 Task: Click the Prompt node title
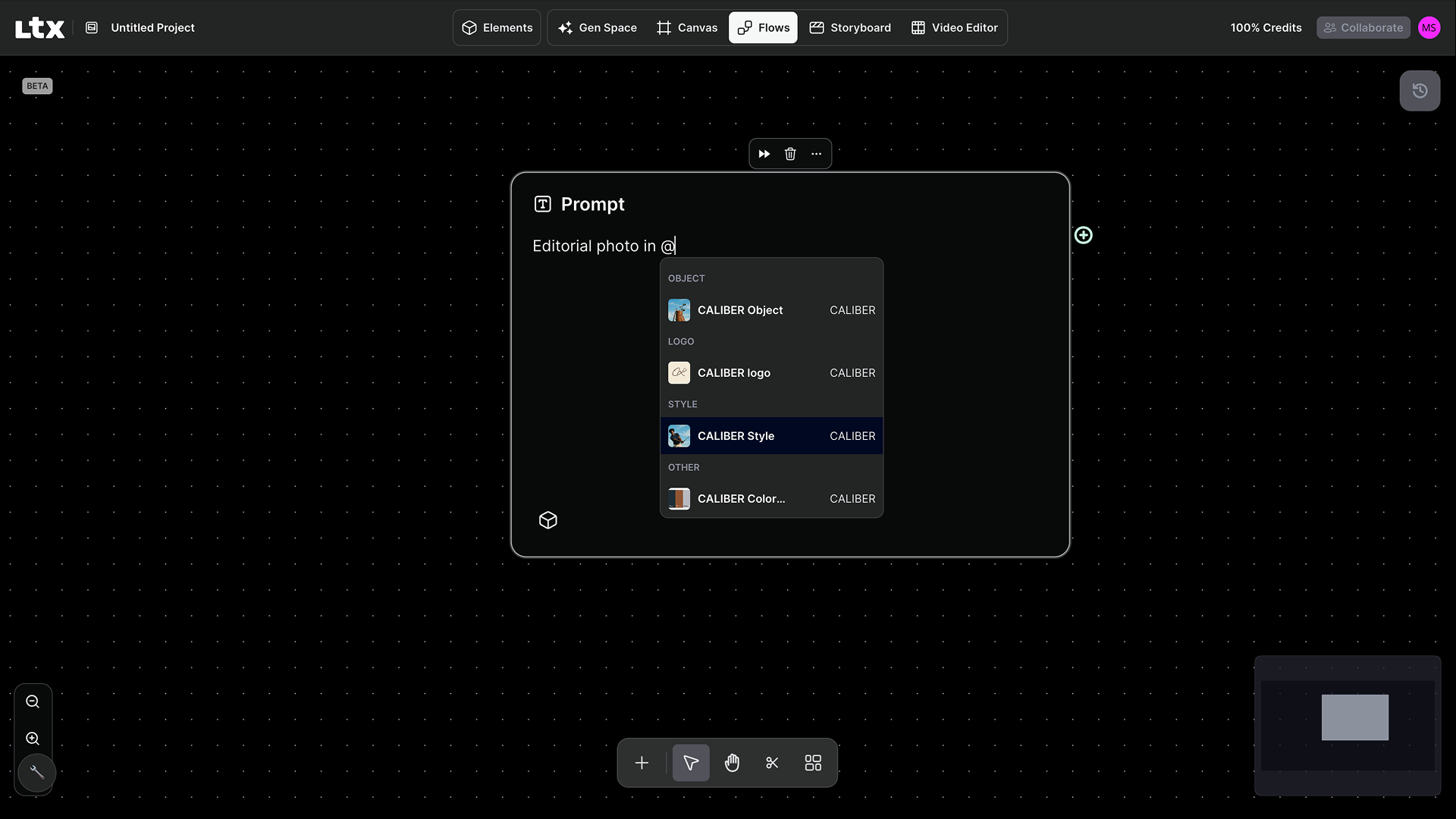click(x=592, y=204)
